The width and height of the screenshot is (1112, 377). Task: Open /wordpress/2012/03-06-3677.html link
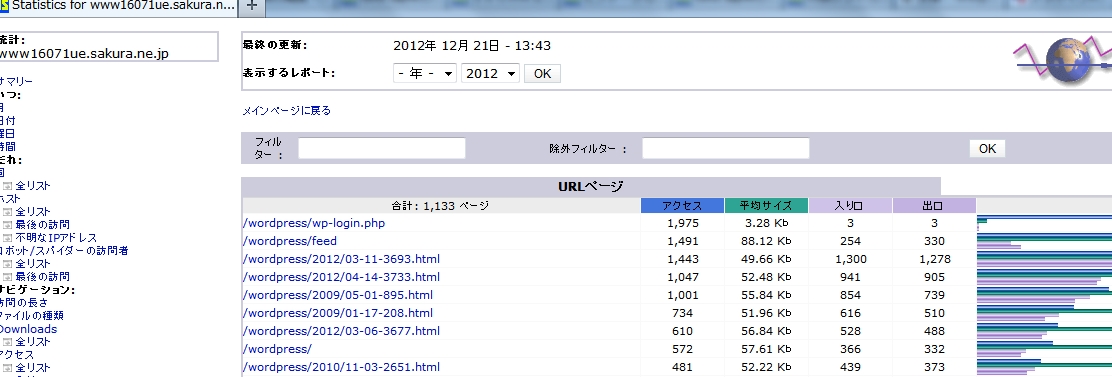pos(341,331)
